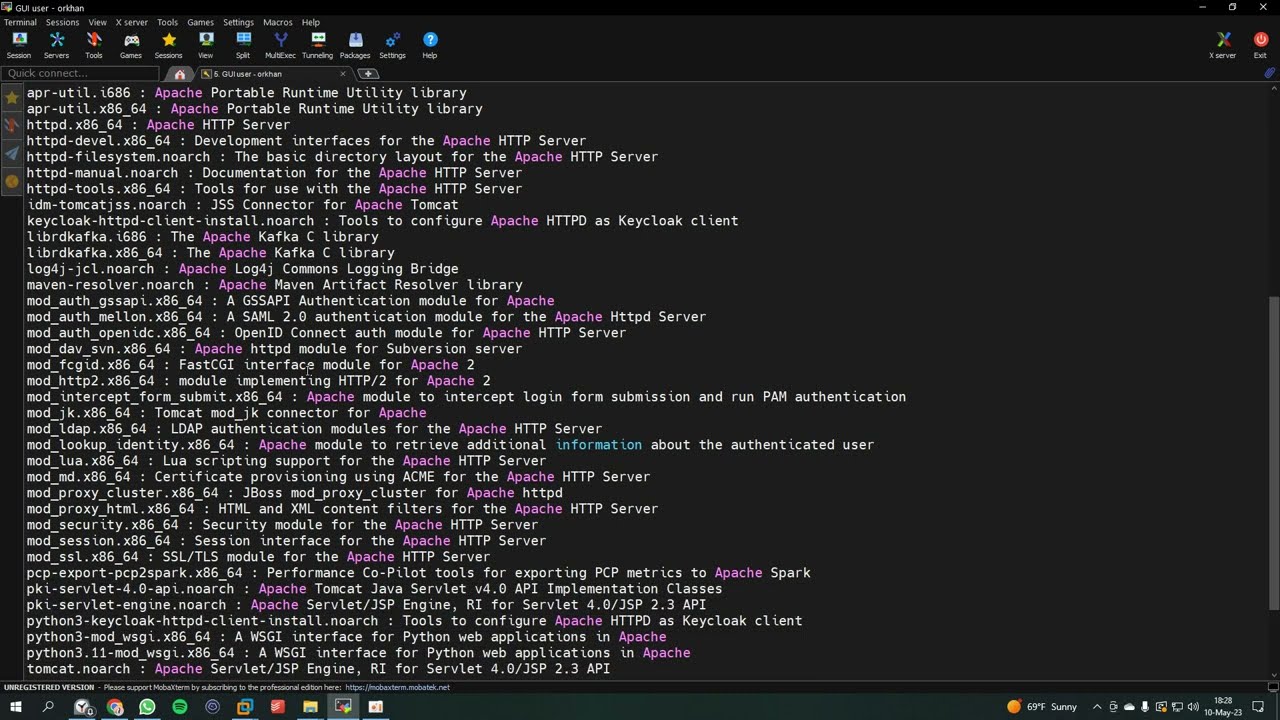1280x720 pixels.
Task: Click the 'log4j-jcl.noarch' package name
Action: coord(91,269)
